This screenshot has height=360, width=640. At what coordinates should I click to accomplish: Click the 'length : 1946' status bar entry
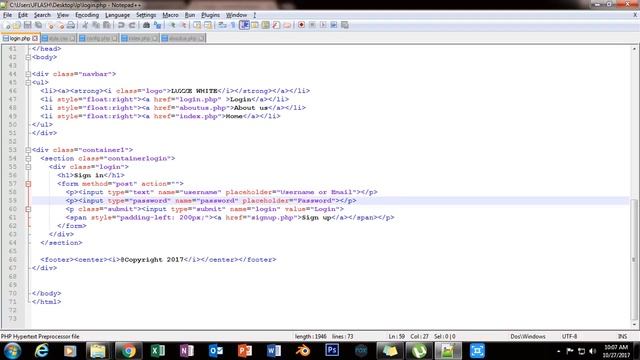pyautogui.click(x=311, y=336)
